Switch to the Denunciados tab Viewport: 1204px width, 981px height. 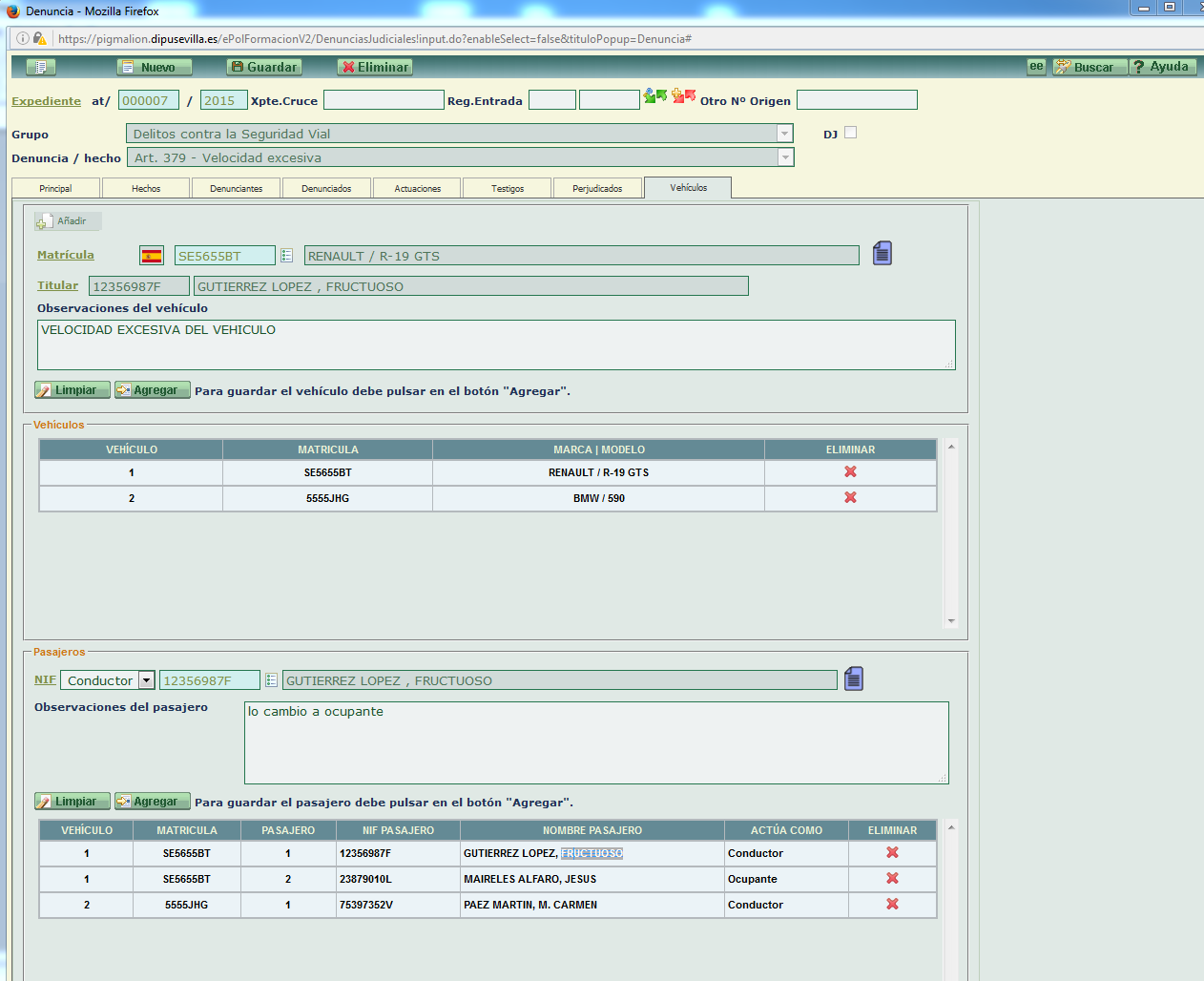[326, 189]
